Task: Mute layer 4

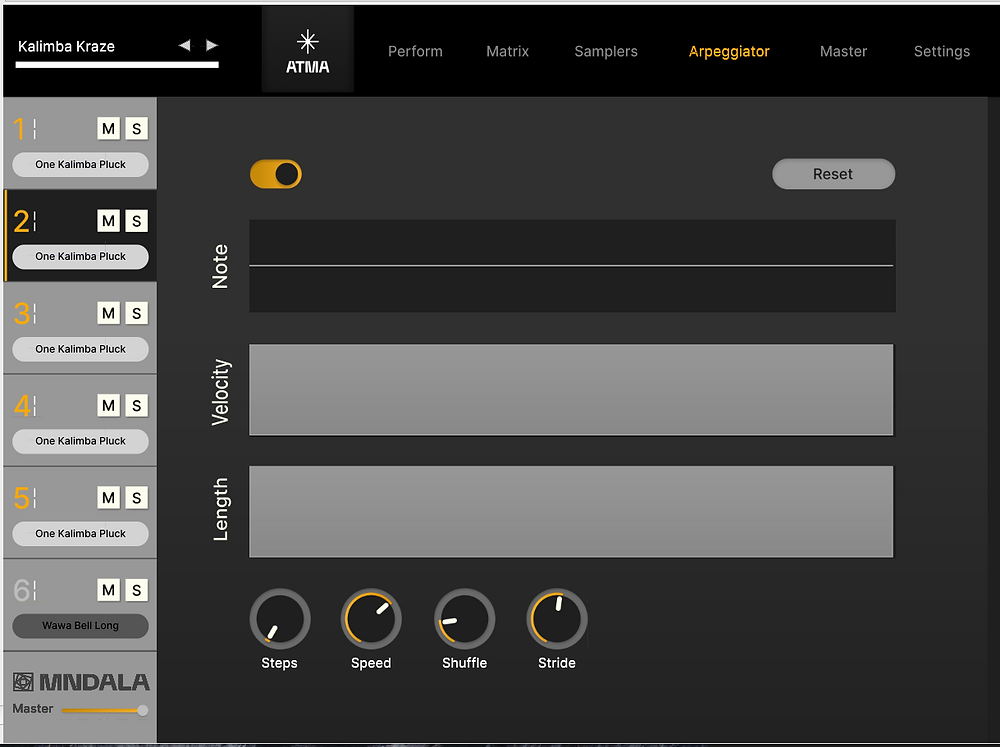Action: (x=108, y=406)
